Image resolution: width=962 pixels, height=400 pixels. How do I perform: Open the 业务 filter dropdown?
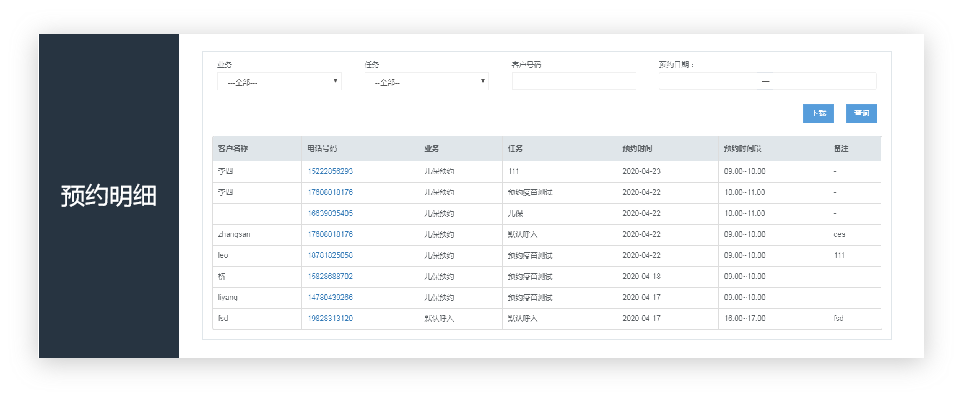pyautogui.click(x=279, y=82)
